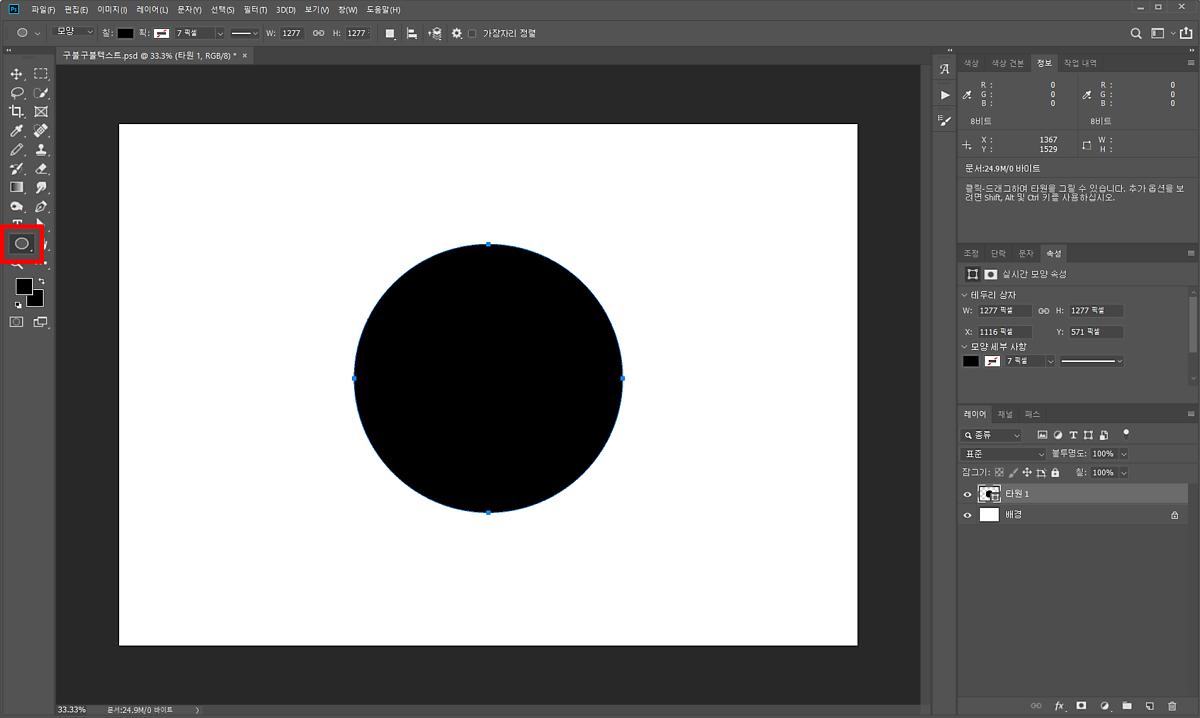
Task: Open the 필터(T) menu
Action: tap(256, 9)
